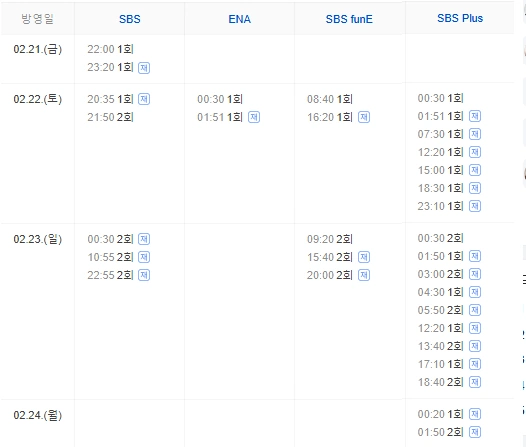Screen dimensions: 526x447
Task: Click the rerun icon beside SBS Plus 13:40 2회
Action: (x=475, y=346)
